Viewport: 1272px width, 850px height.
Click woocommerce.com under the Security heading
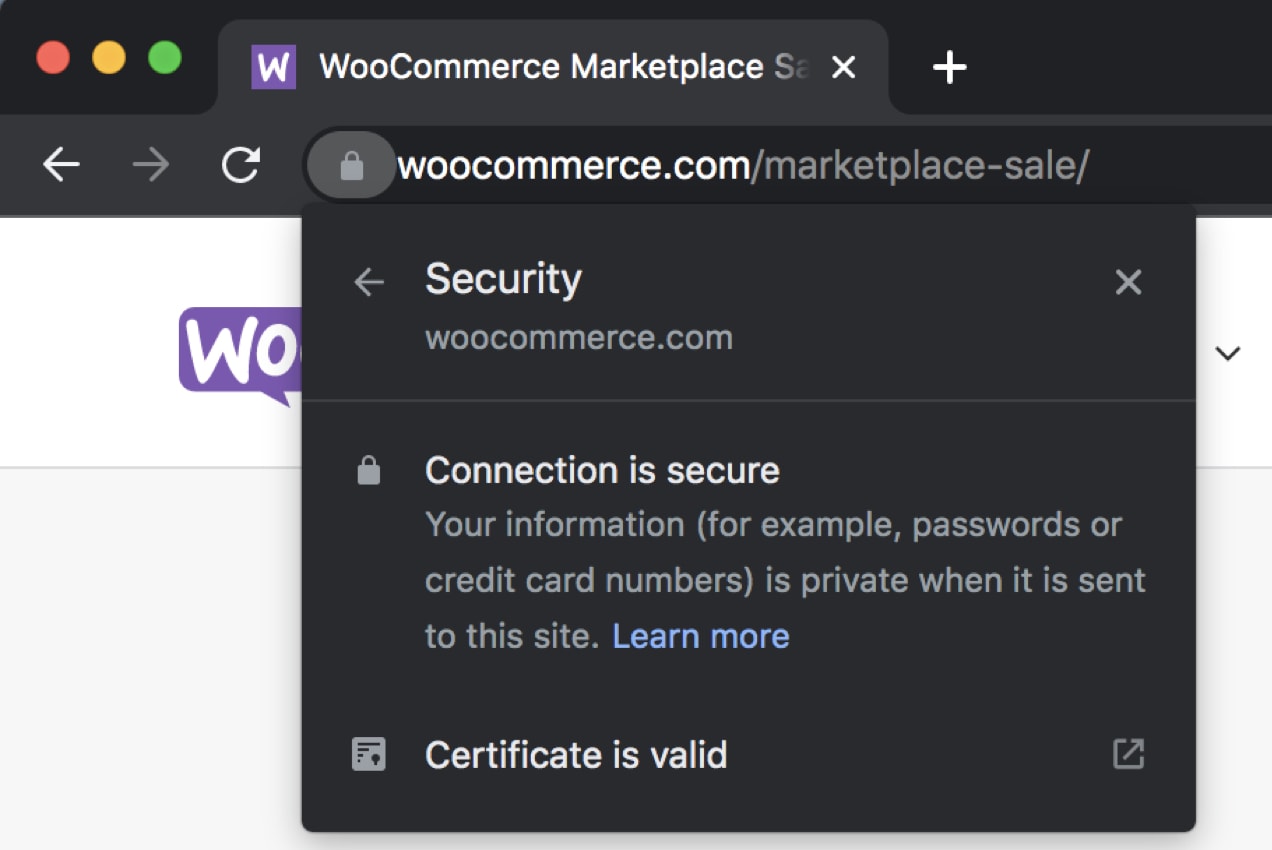579,337
